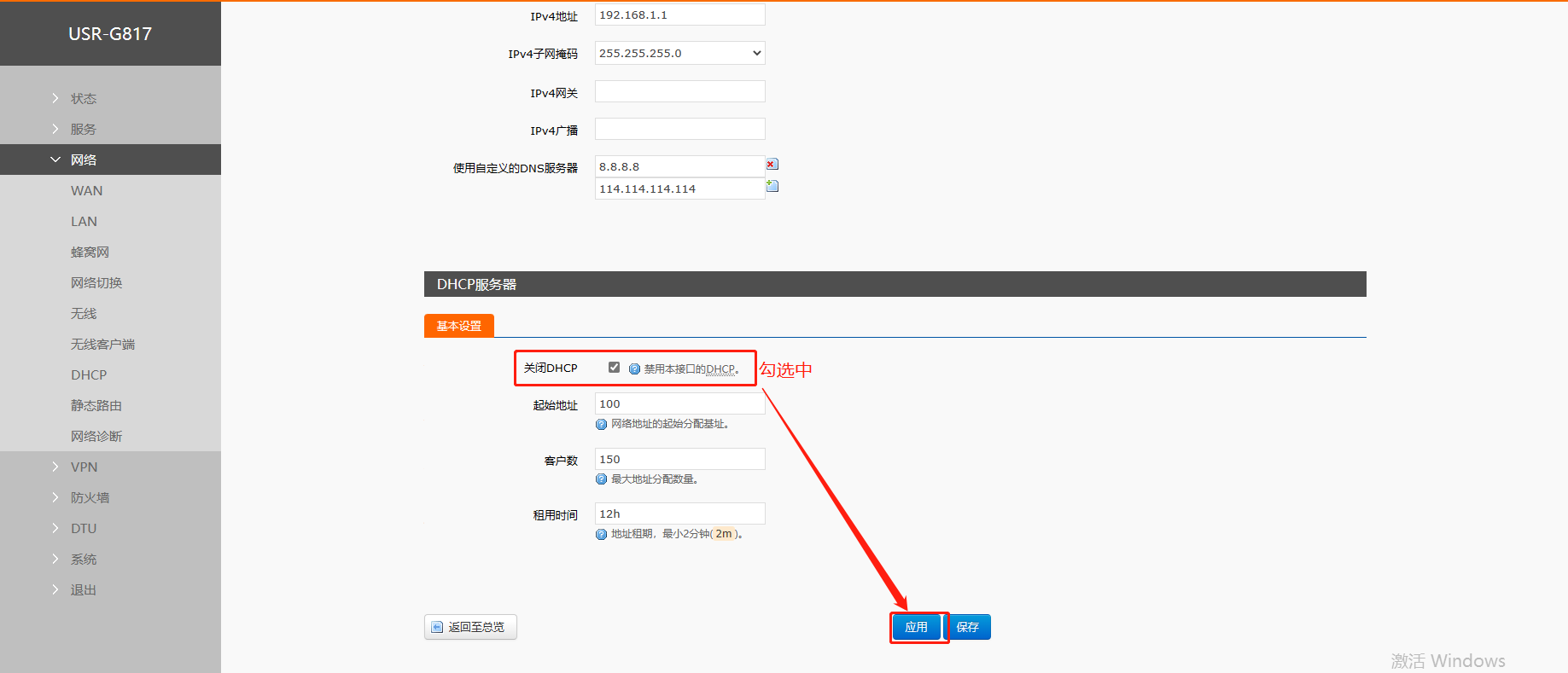Click the help icon under 客户数 field

[x=601, y=479]
